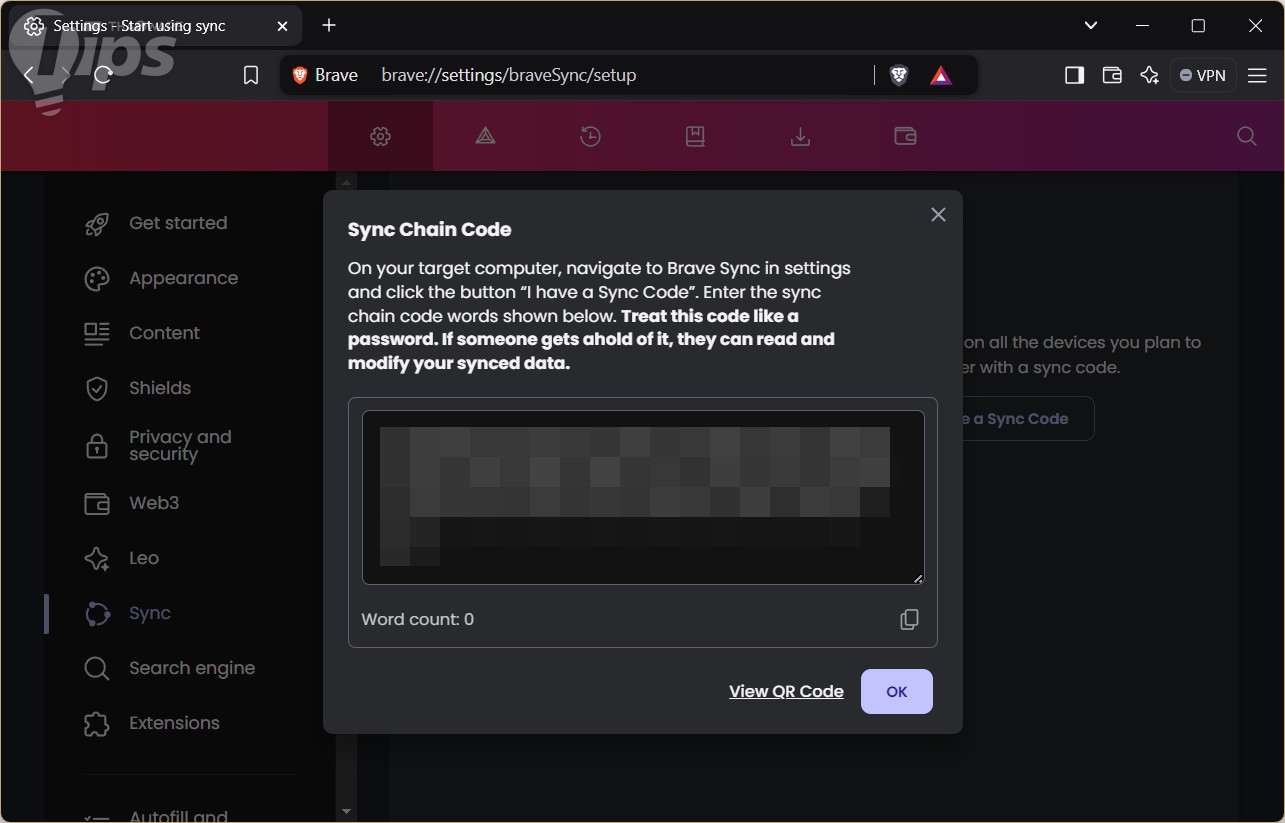Viewport: 1285px width, 823px height.
Task: Open the Brave hamburger menu
Action: coord(1257,75)
